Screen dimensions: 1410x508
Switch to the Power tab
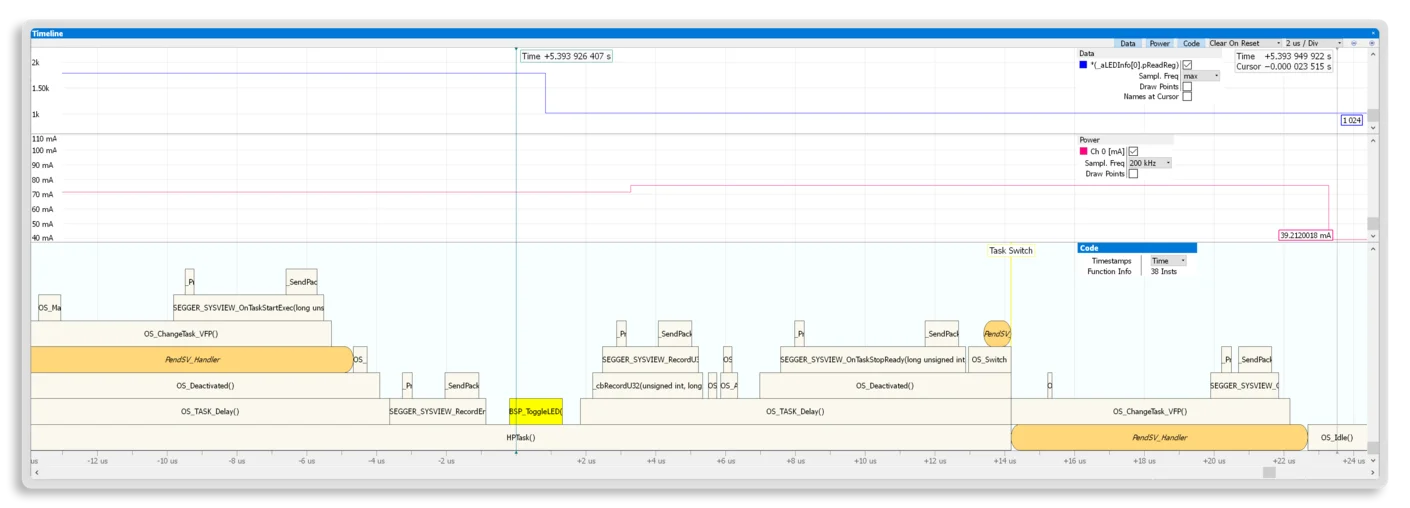[1159, 44]
